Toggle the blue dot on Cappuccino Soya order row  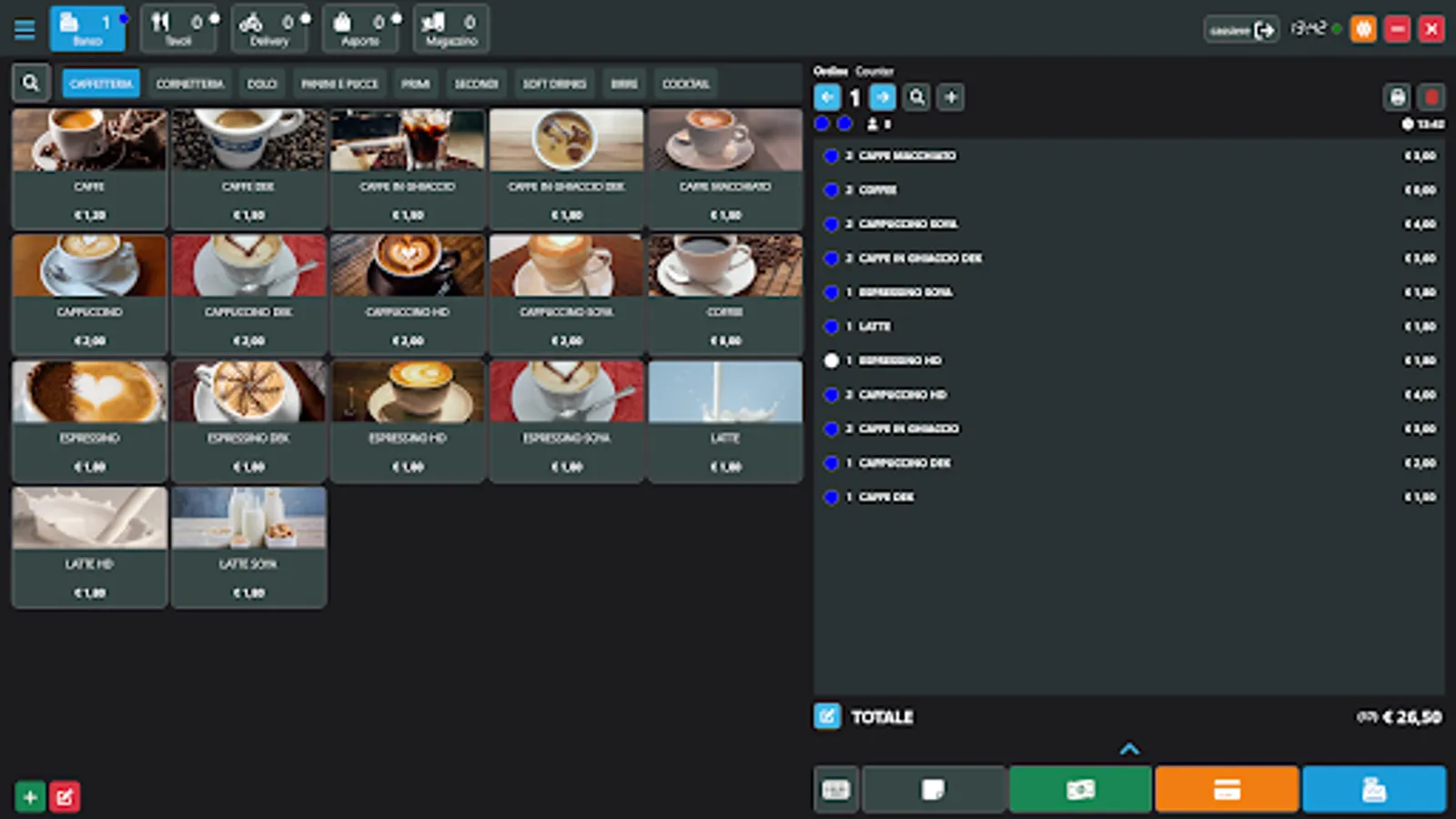[831, 224]
